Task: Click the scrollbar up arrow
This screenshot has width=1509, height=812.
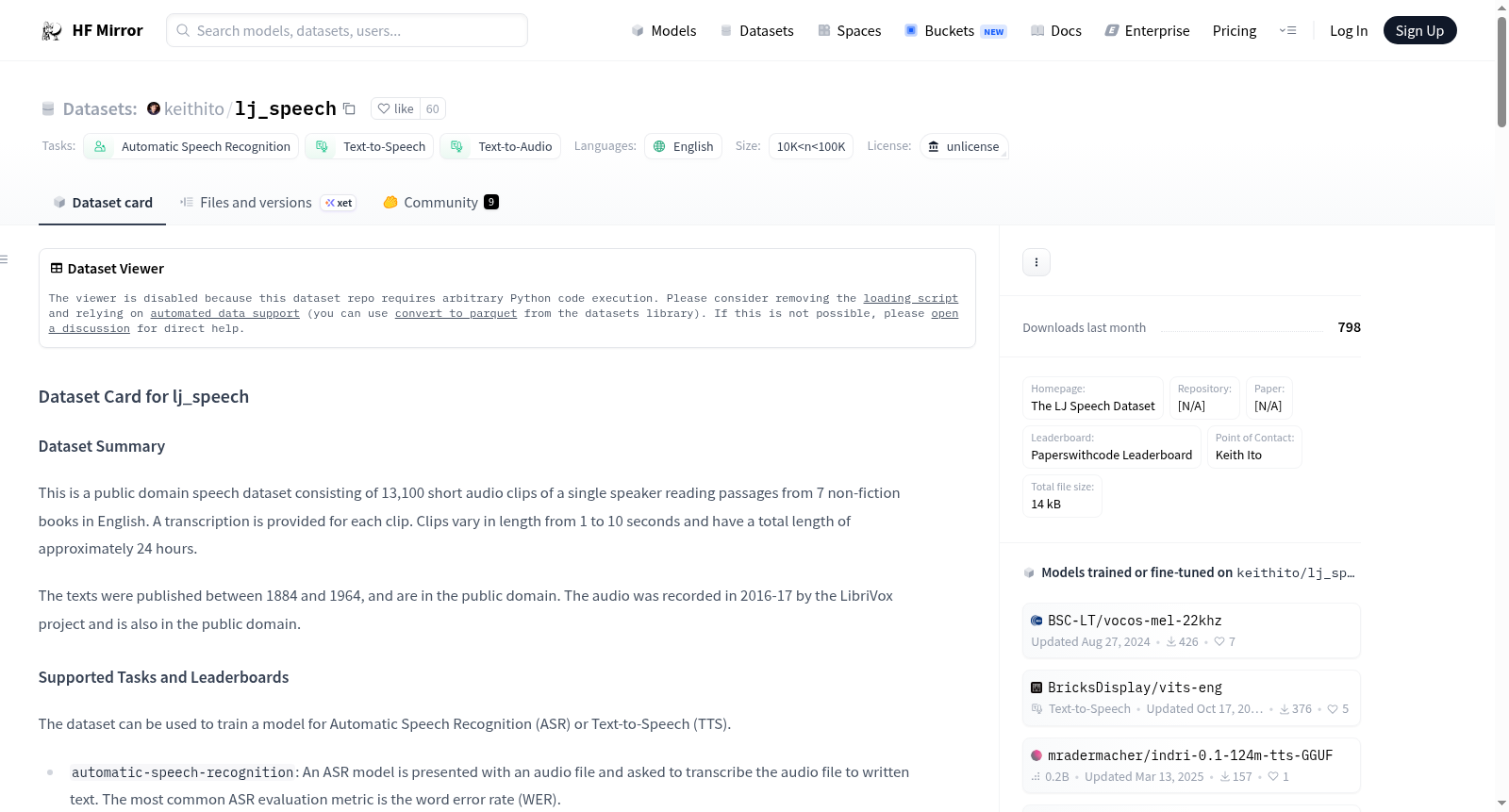Action: coord(1501,8)
